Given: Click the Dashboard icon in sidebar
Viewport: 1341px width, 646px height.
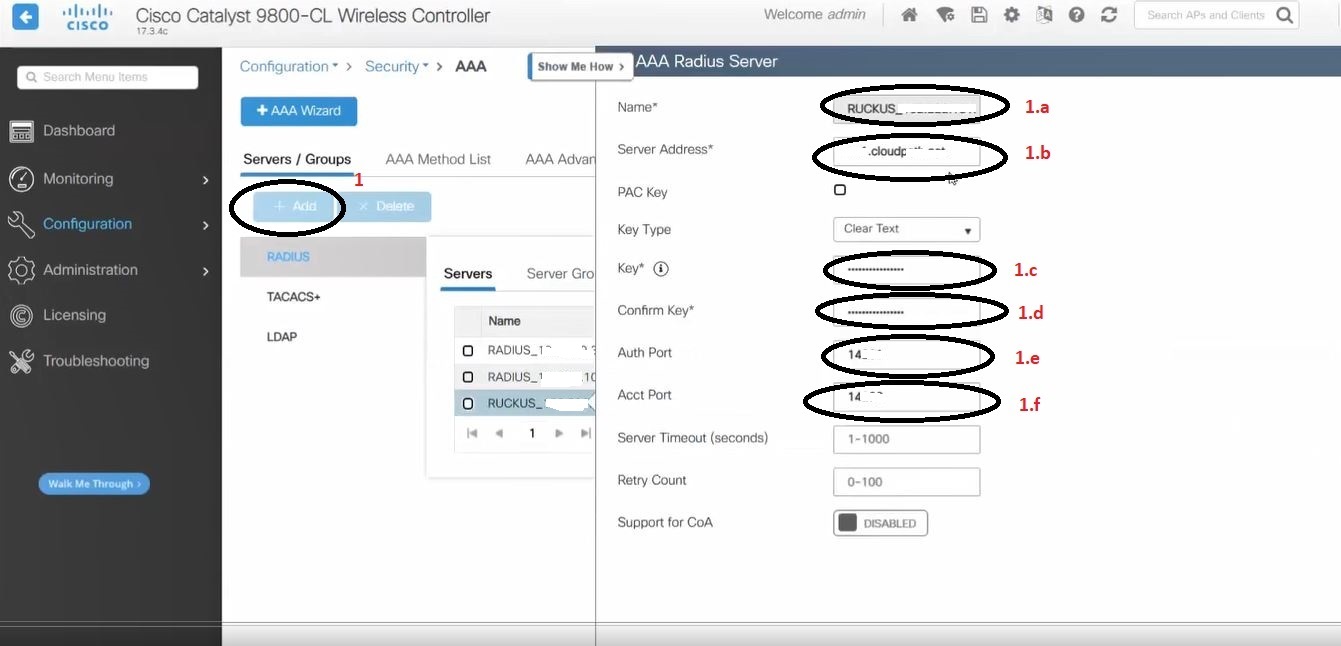Looking at the screenshot, I should click(x=22, y=131).
